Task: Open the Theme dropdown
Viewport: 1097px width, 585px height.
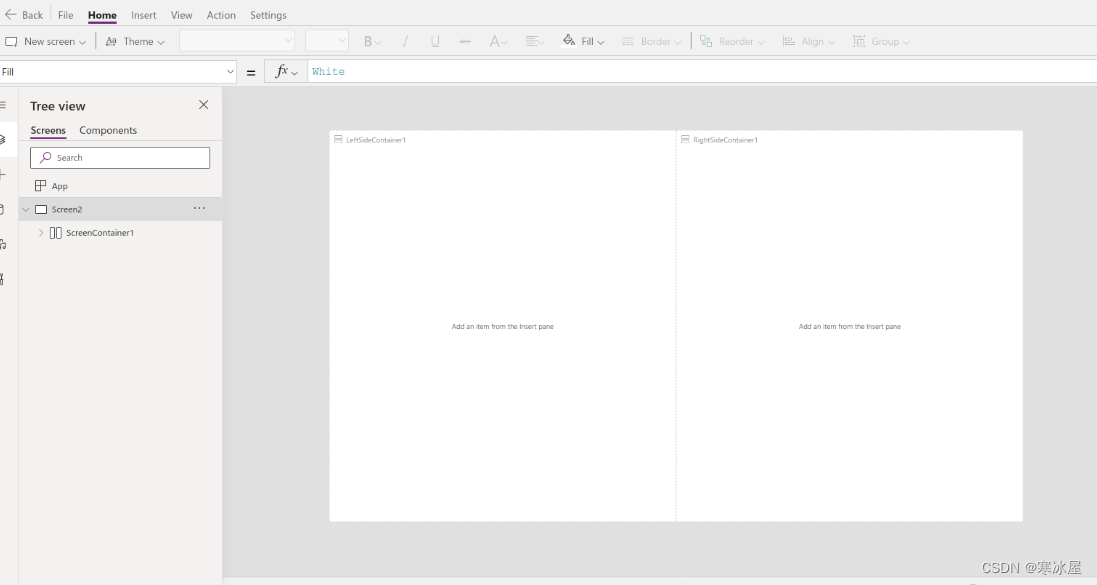Action: [134, 41]
